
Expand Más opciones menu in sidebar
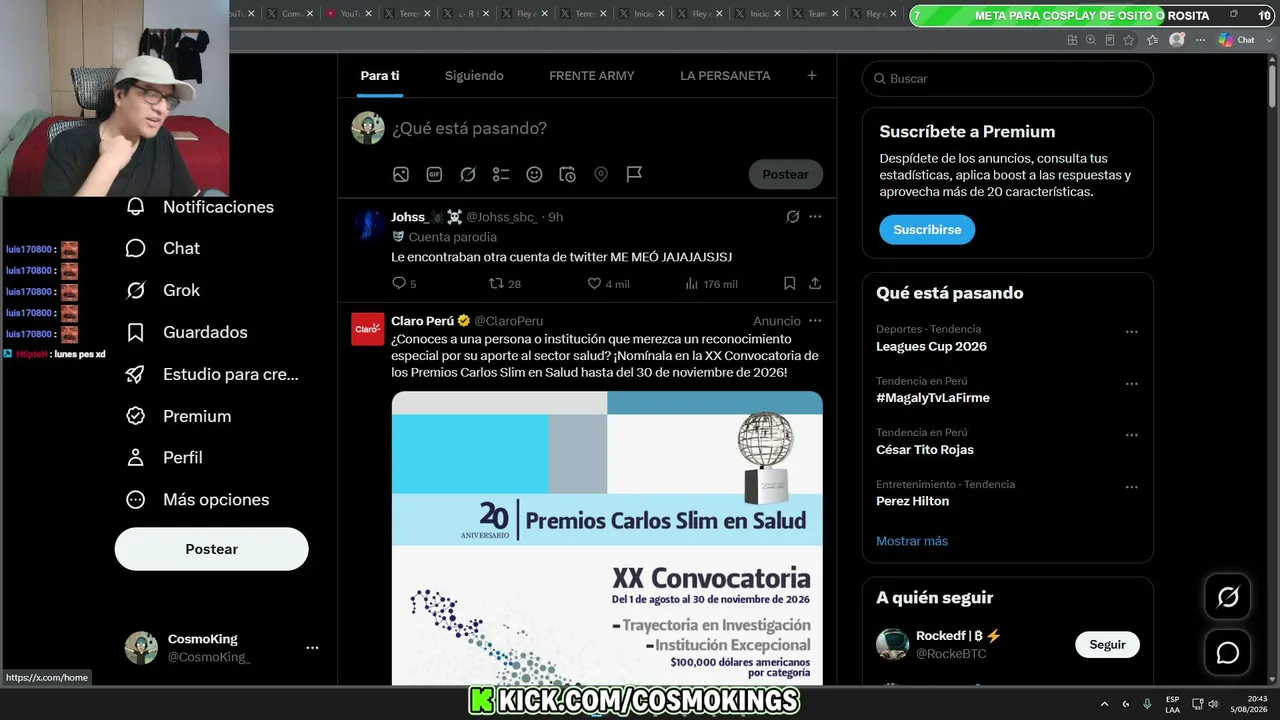click(x=197, y=499)
